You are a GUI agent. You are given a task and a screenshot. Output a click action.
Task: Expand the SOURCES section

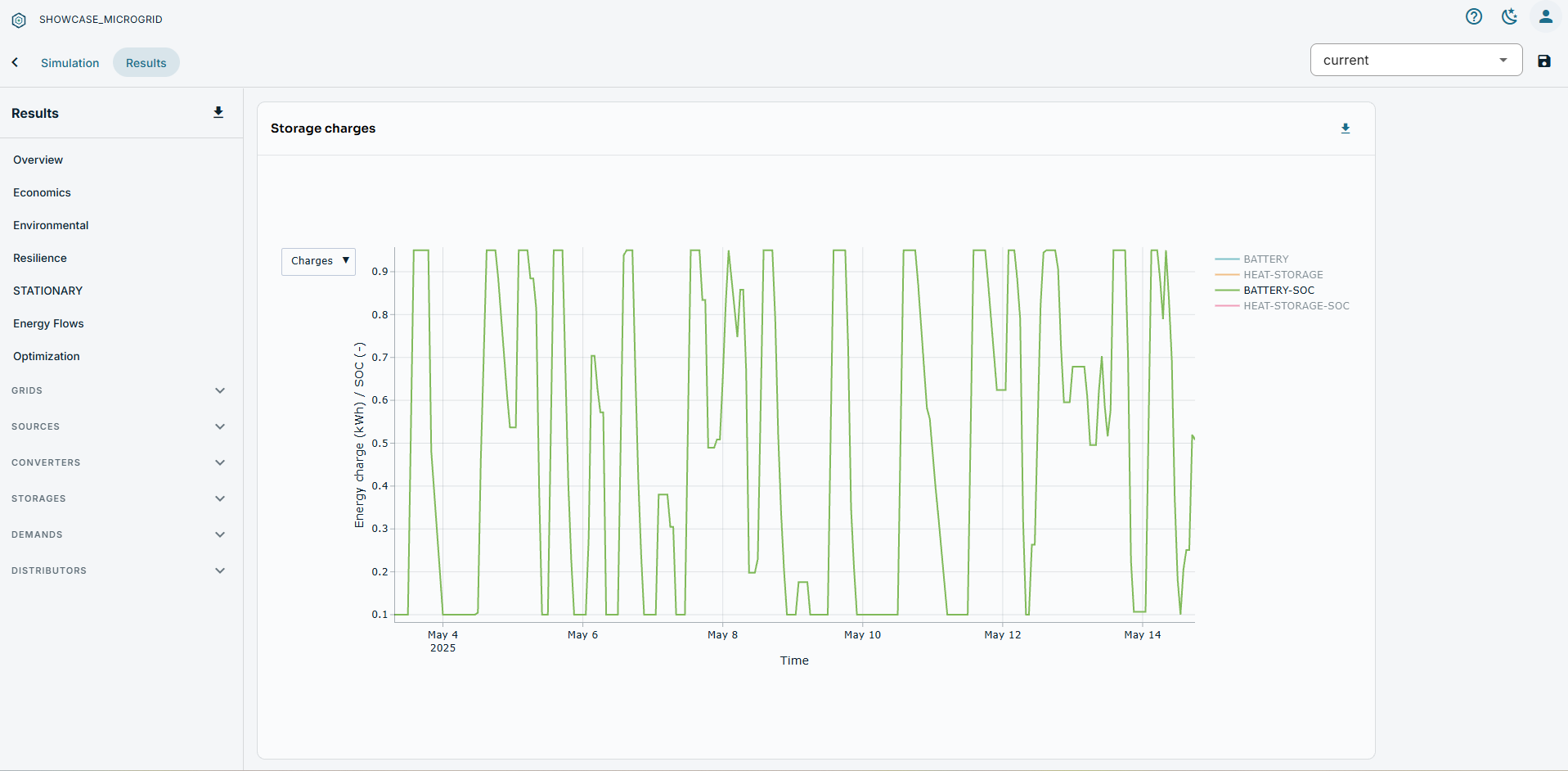[119, 426]
